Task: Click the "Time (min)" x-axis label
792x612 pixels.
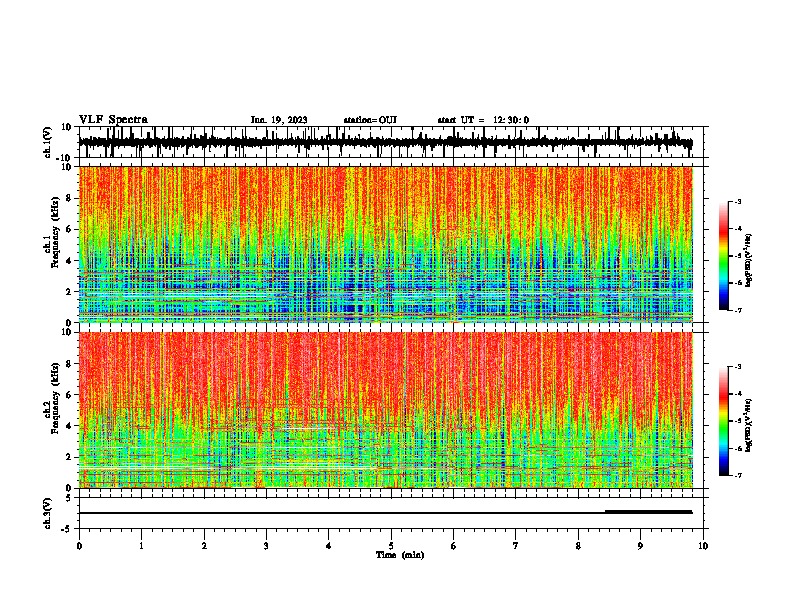Action: [x=400, y=555]
